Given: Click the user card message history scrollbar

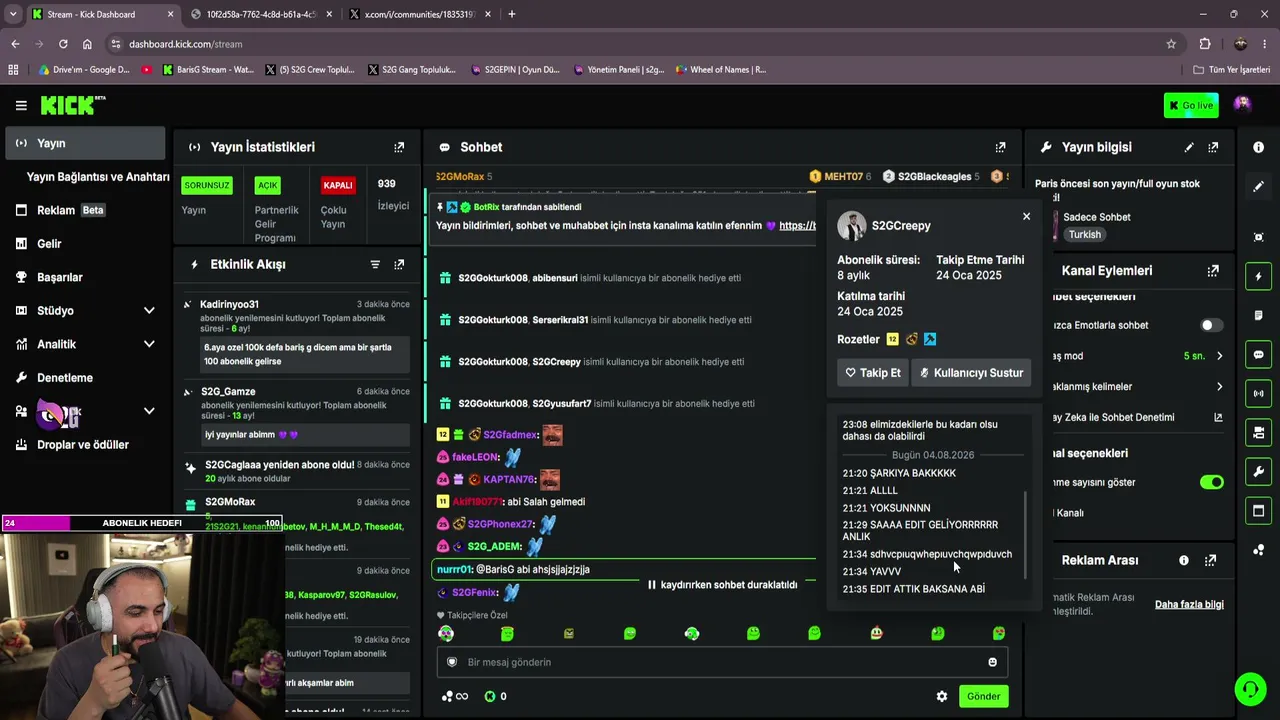Looking at the screenshot, I should coord(1026,535).
